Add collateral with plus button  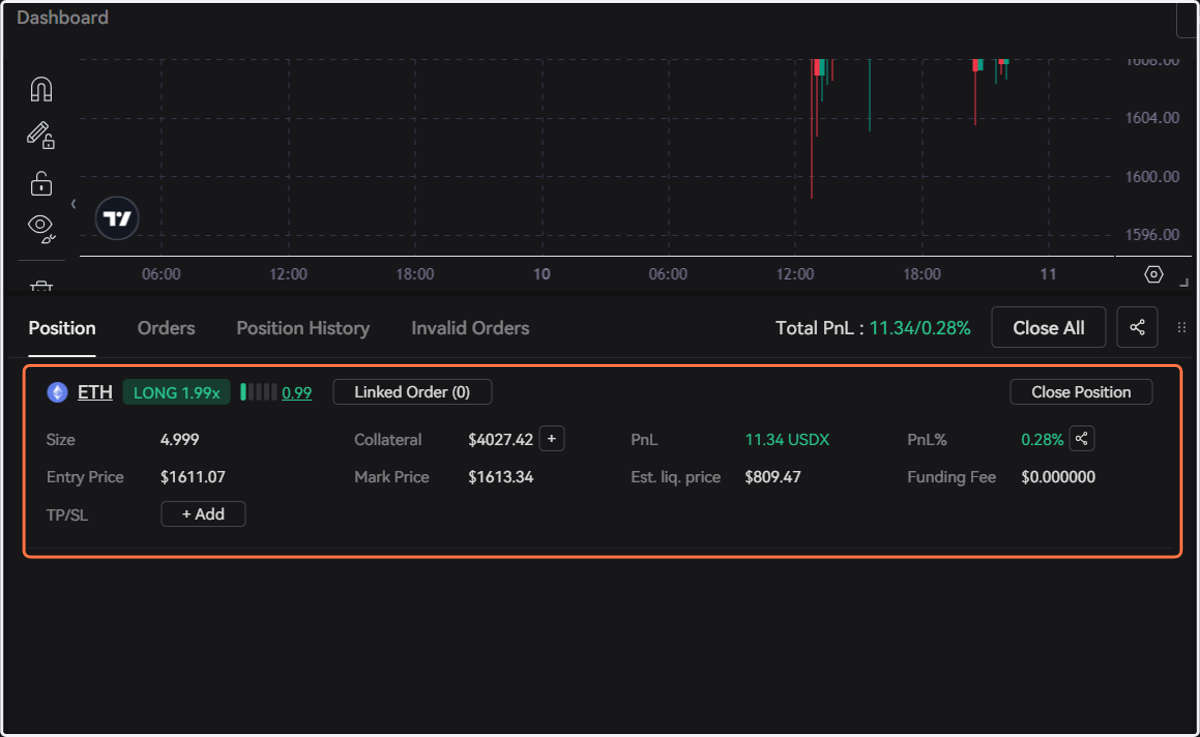pyautogui.click(x=552, y=439)
